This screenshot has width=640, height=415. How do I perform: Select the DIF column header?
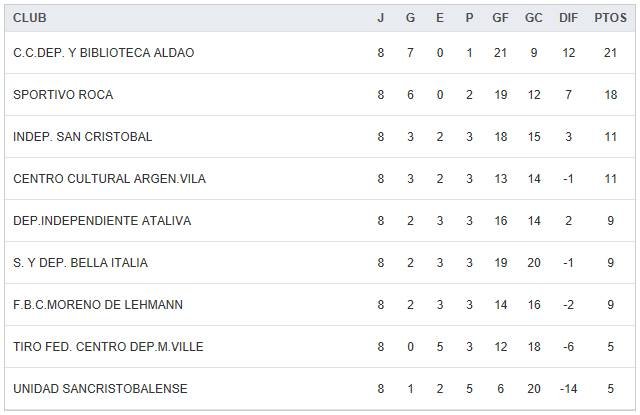click(569, 18)
